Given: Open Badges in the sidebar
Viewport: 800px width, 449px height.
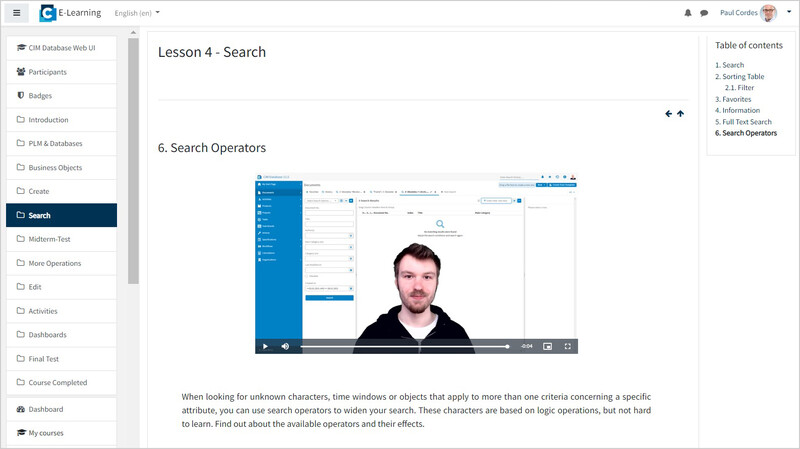Looking at the screenshot, I should click(x=62, y=96).
